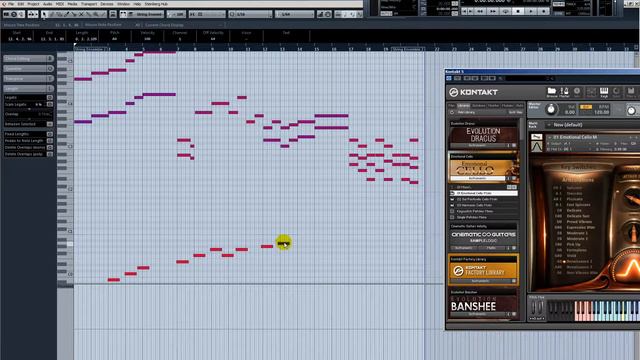Apply Fixed Lengths button
This screenshot has width=640, height=360.
(x=50, y=134)
